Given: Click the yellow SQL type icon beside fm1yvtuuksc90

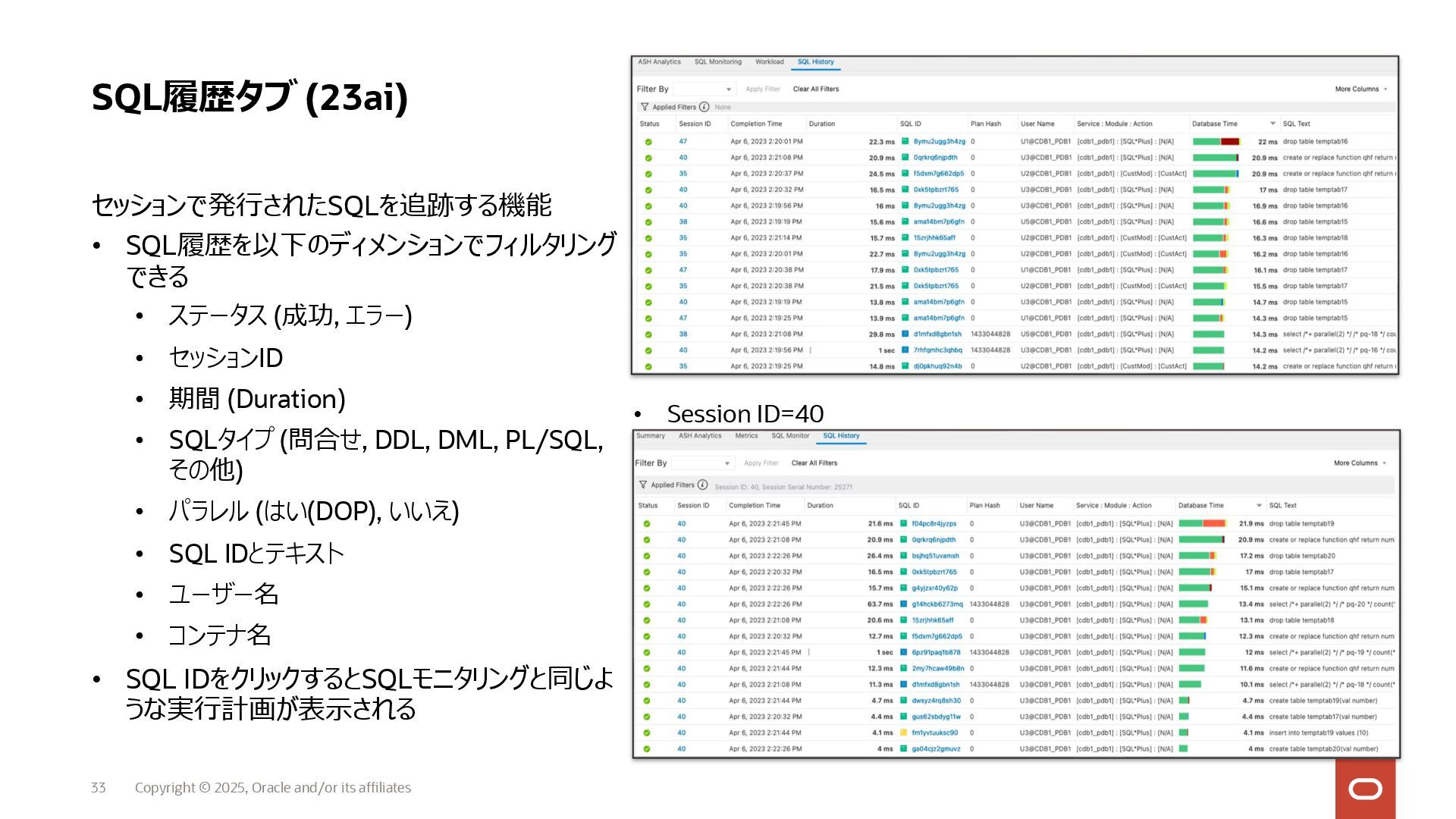Looking at the screenshot, I should pos(903,733).
